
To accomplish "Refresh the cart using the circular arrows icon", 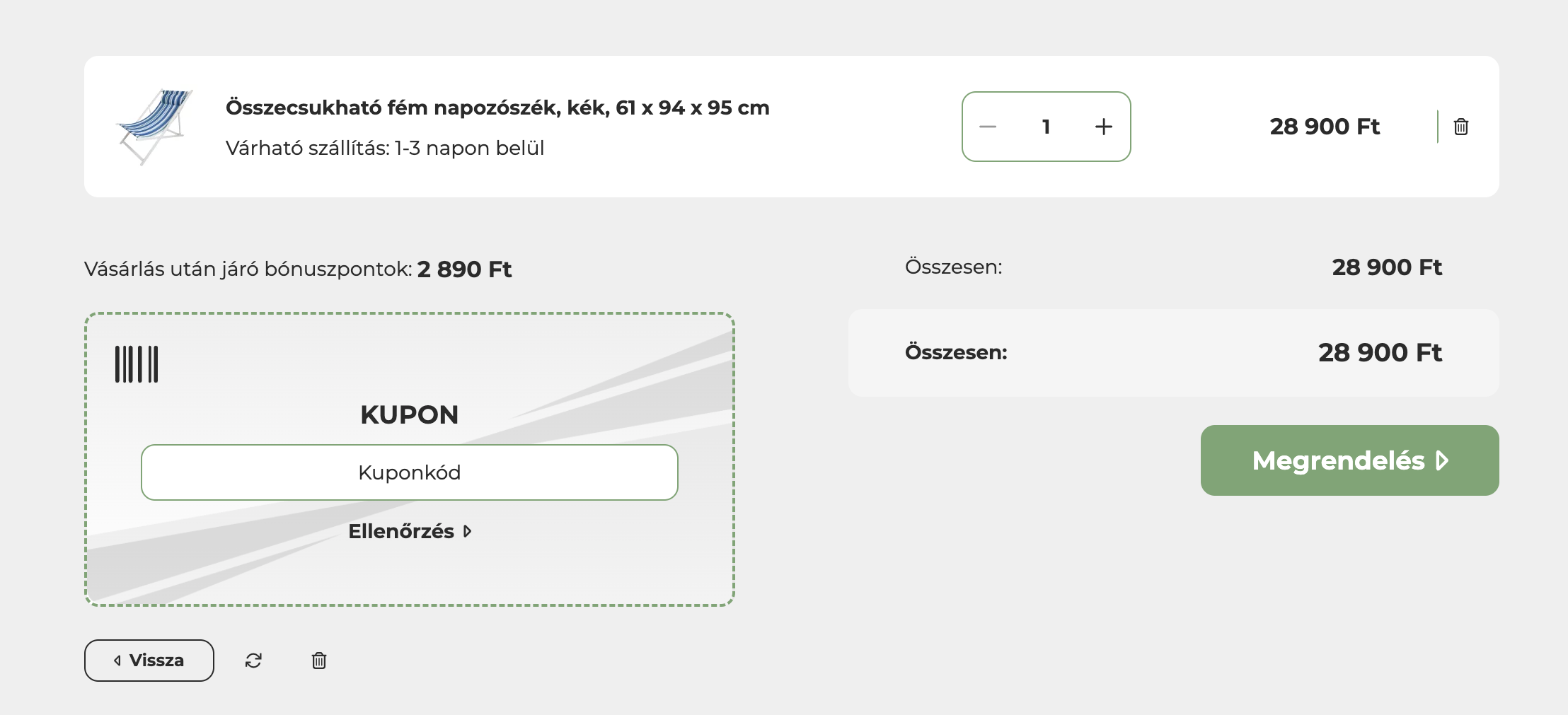I will click(x=253, y=661).
